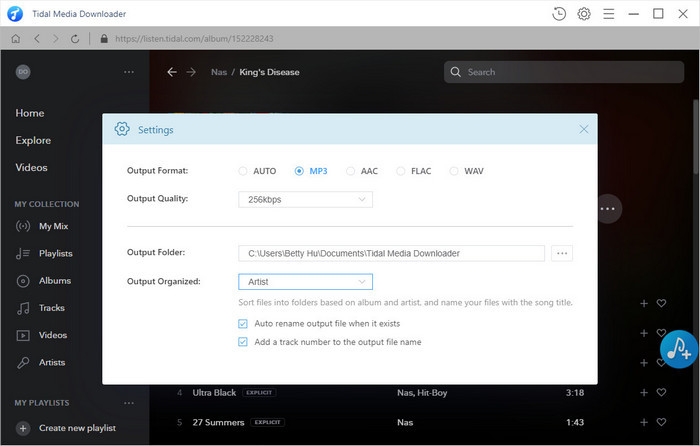Viewport: 700px width, 446px height.
Task: Go to the browser home icon
Action: pyautogui.click(x=15, y=39)
